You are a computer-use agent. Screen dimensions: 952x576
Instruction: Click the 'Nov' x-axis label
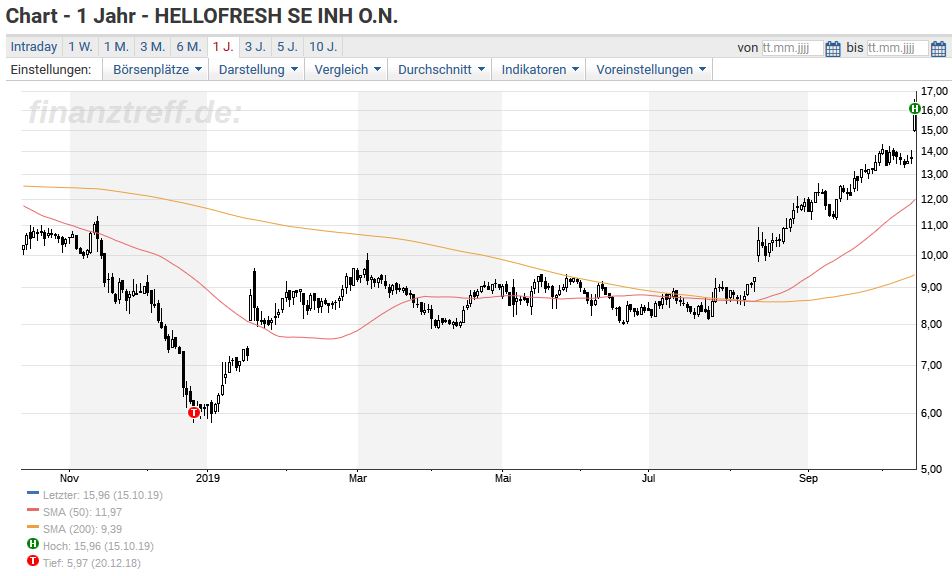pos(69,478)
